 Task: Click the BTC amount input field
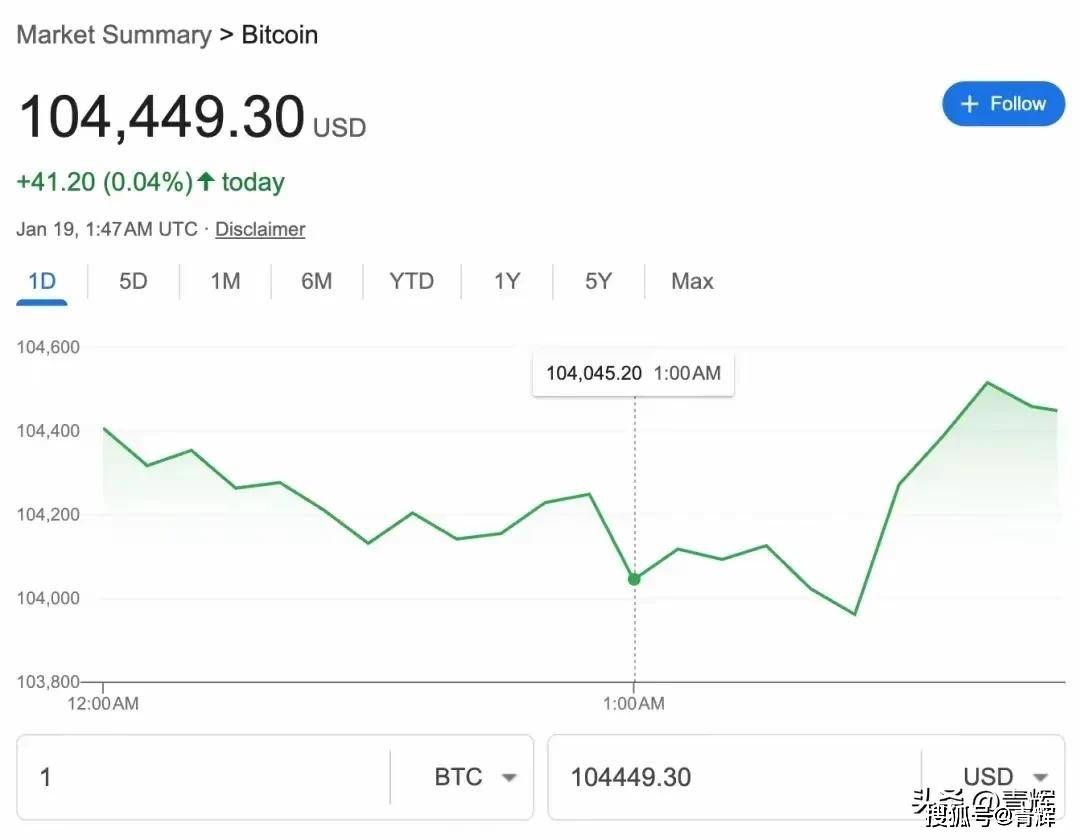point(203,777)
